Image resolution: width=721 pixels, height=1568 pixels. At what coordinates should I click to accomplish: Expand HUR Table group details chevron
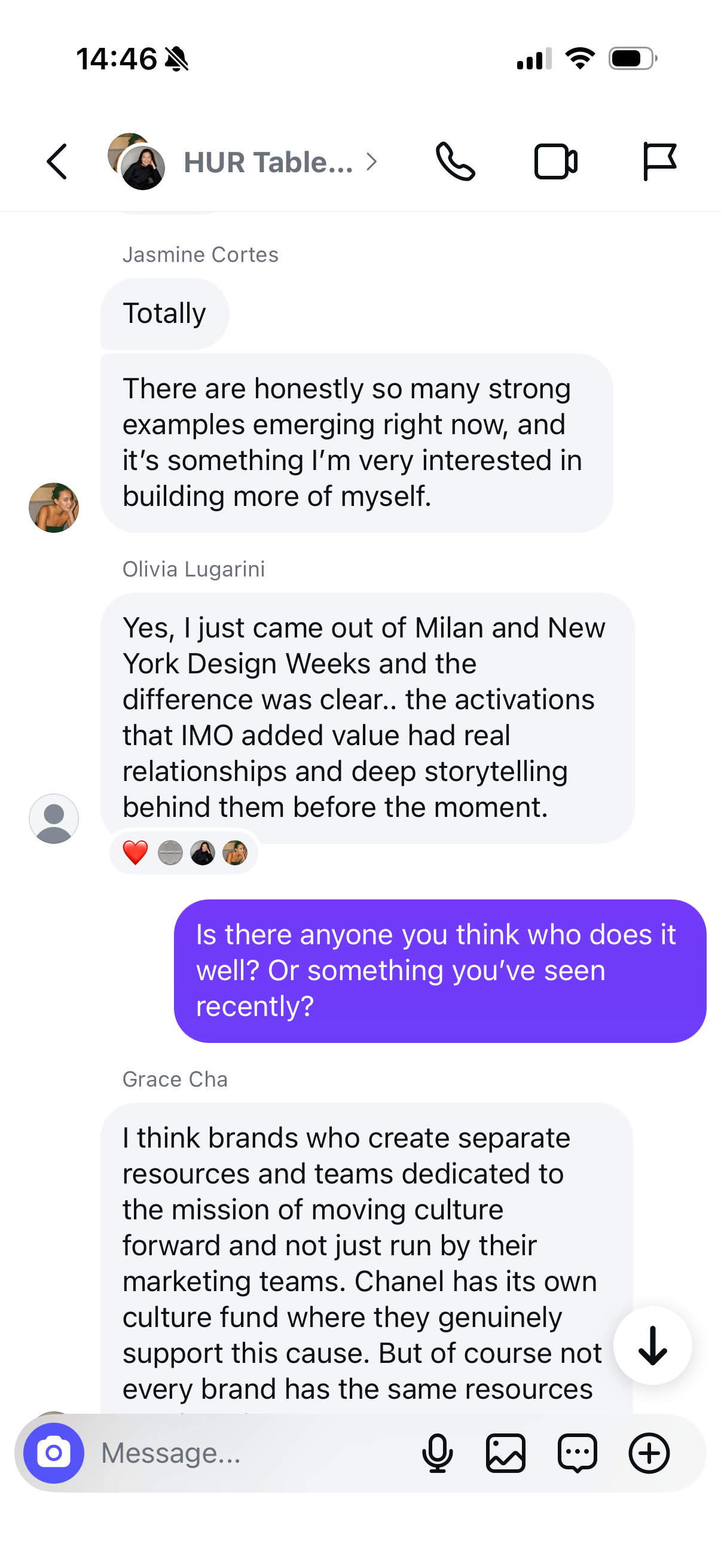[x=372, y=162]
